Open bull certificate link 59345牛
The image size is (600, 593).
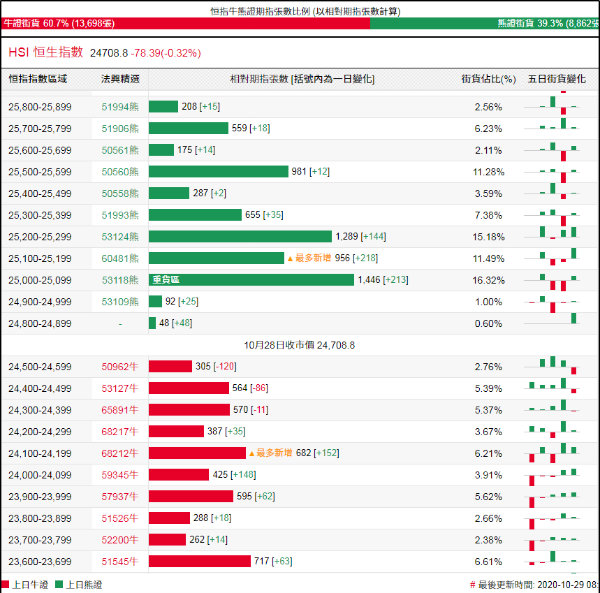pyautogui.click(x=119, y=475)
